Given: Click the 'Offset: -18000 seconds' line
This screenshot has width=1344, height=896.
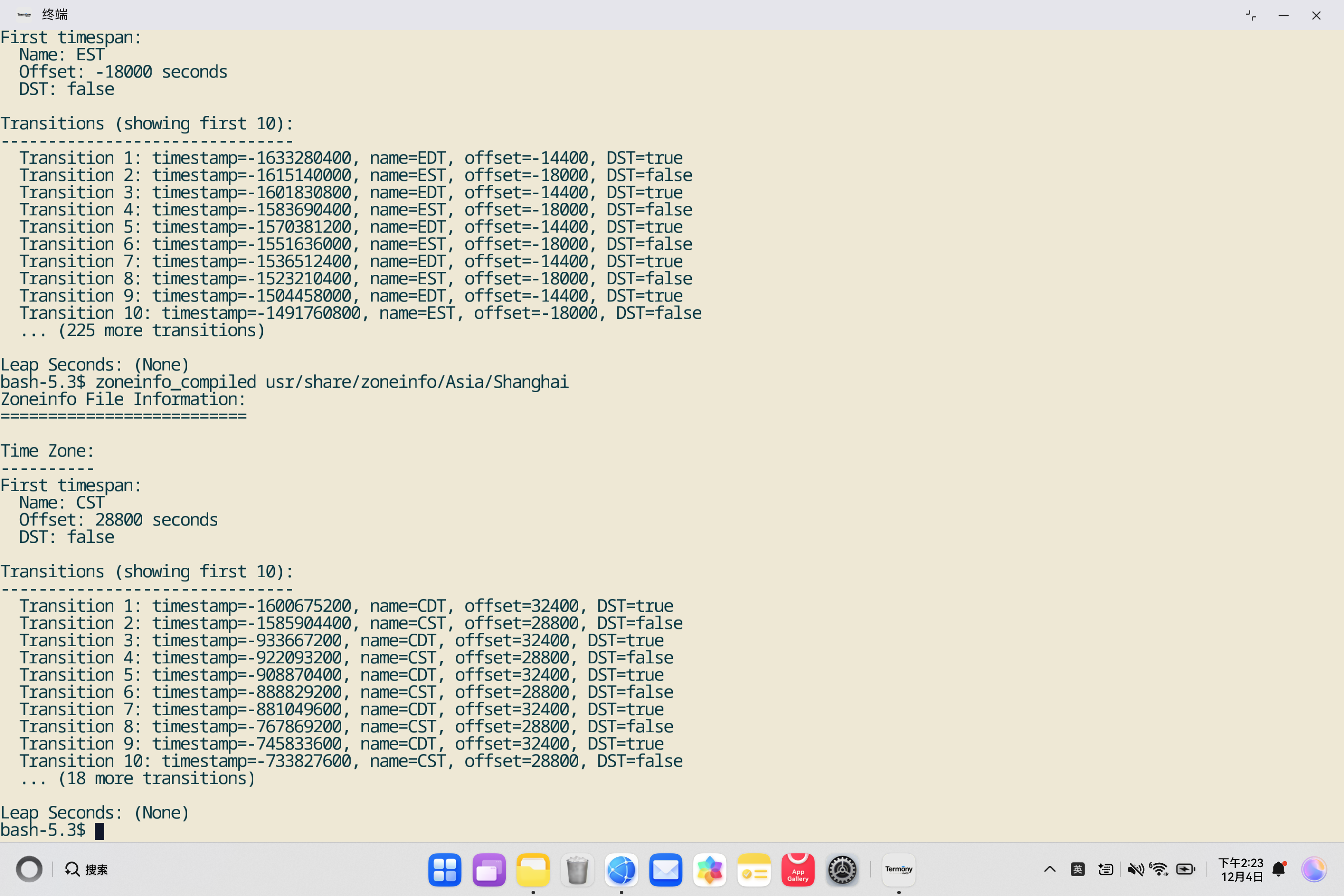Looking at the screenshot, I should pos(123,72).
